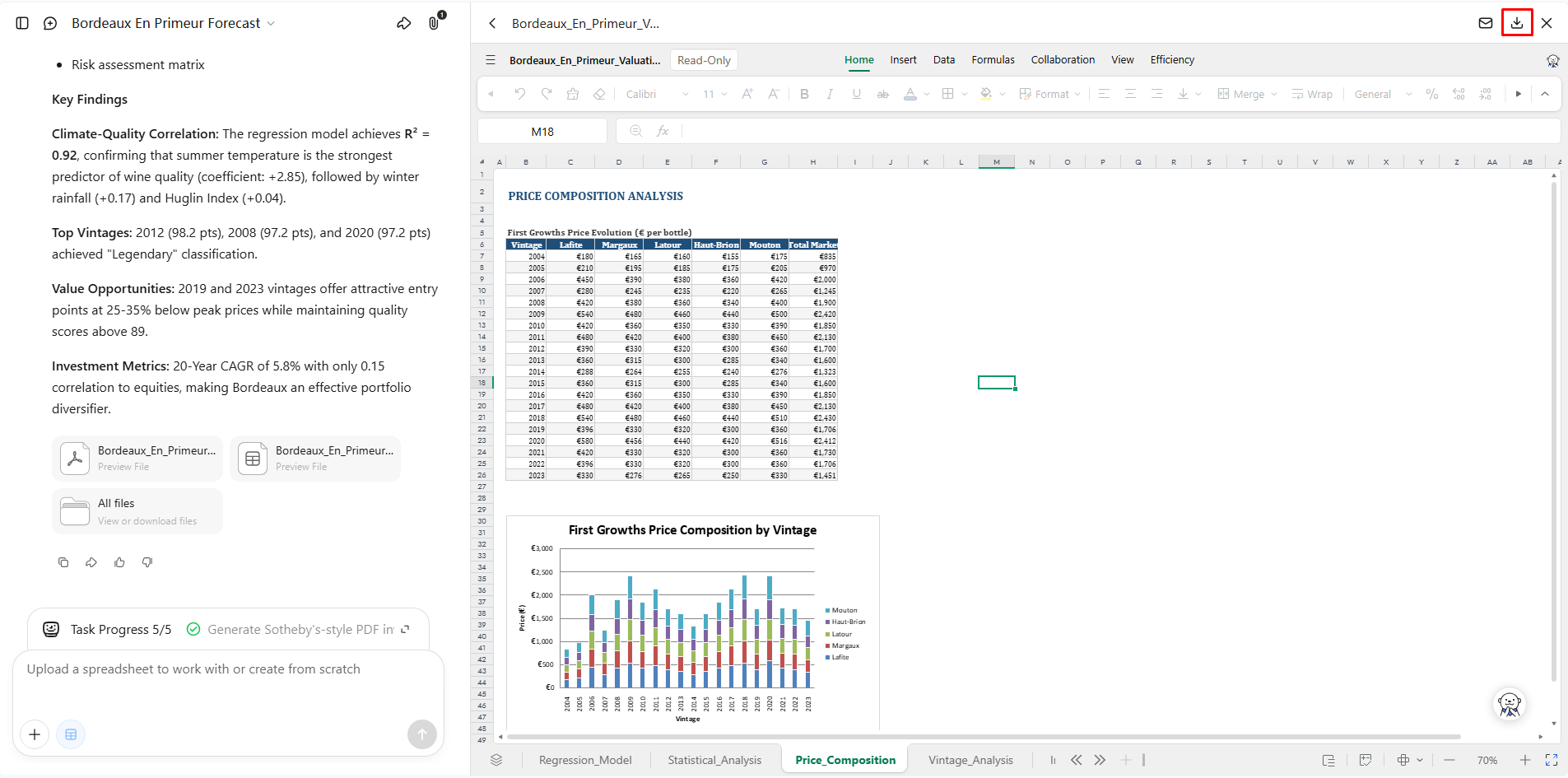
Task: Toggle bold formatting
Action: [x=804, y=94]
